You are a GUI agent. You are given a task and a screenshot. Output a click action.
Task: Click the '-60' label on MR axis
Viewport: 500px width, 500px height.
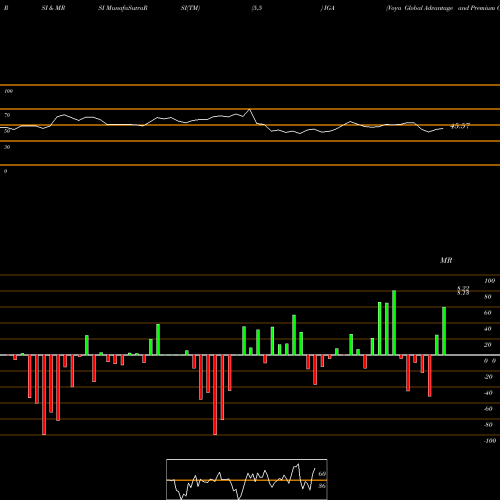[488, 409]
